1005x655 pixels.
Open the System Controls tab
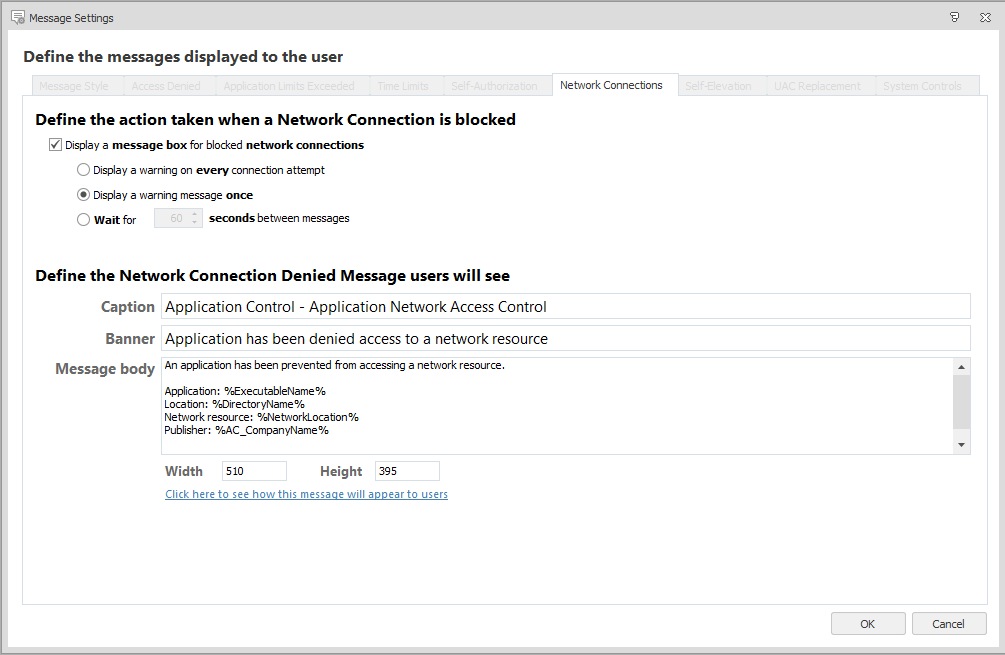(922, 86)
